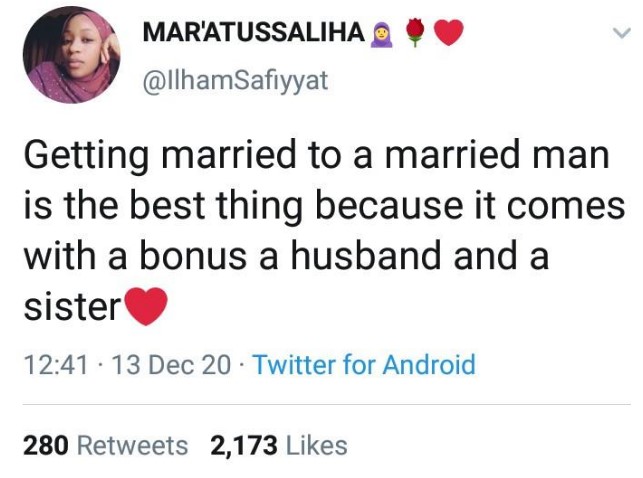Open the Twitter for Android source link
Image resolution: width=643 pixels, height=478 pixels.
click(364, 365)
